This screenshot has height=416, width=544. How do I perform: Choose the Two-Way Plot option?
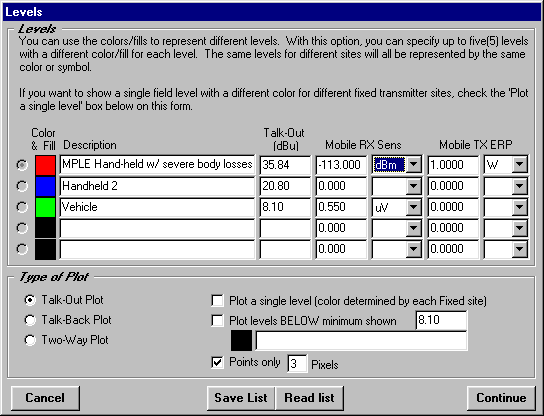click(x=30, y=340)
